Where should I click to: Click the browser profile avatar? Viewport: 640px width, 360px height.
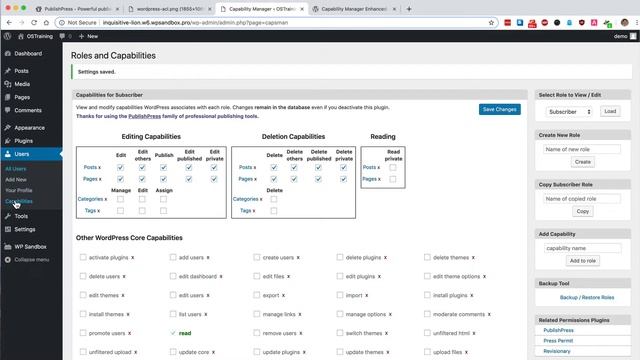[x=624, y=23]
